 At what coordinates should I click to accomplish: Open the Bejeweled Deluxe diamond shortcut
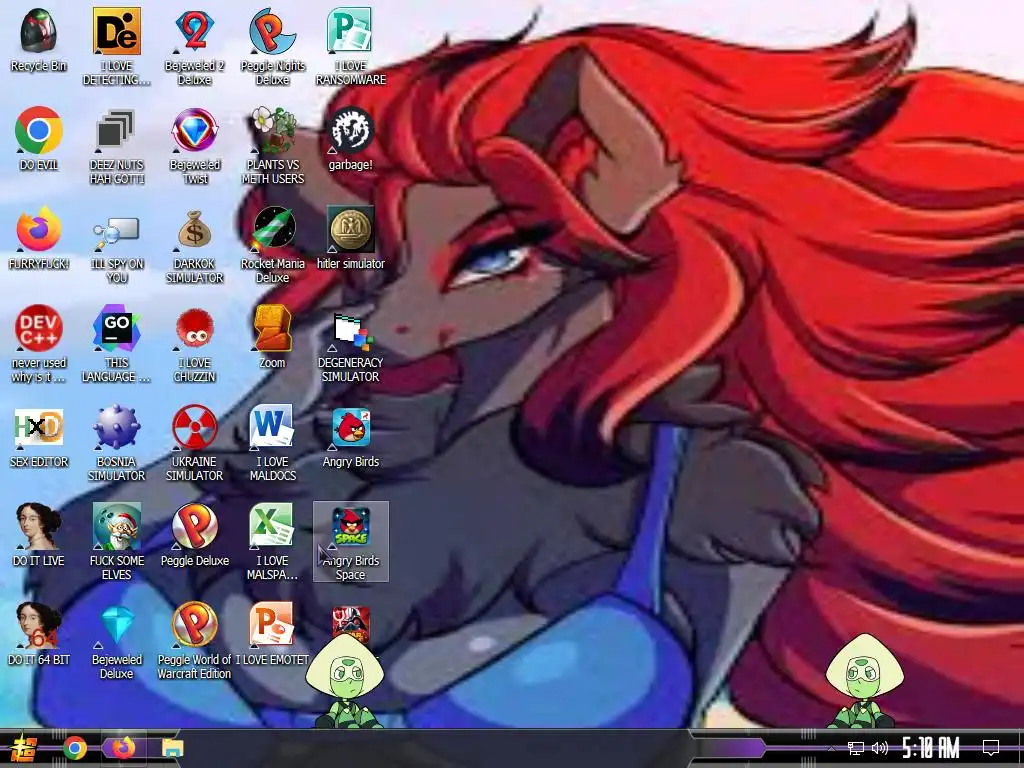(118, 625)
